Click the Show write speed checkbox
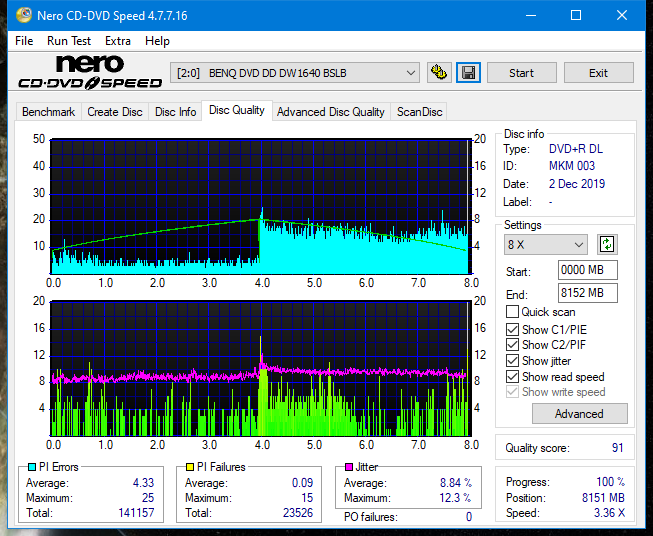Screen dimensions: 653x536 pyautogui.click(x=512, y=392)
